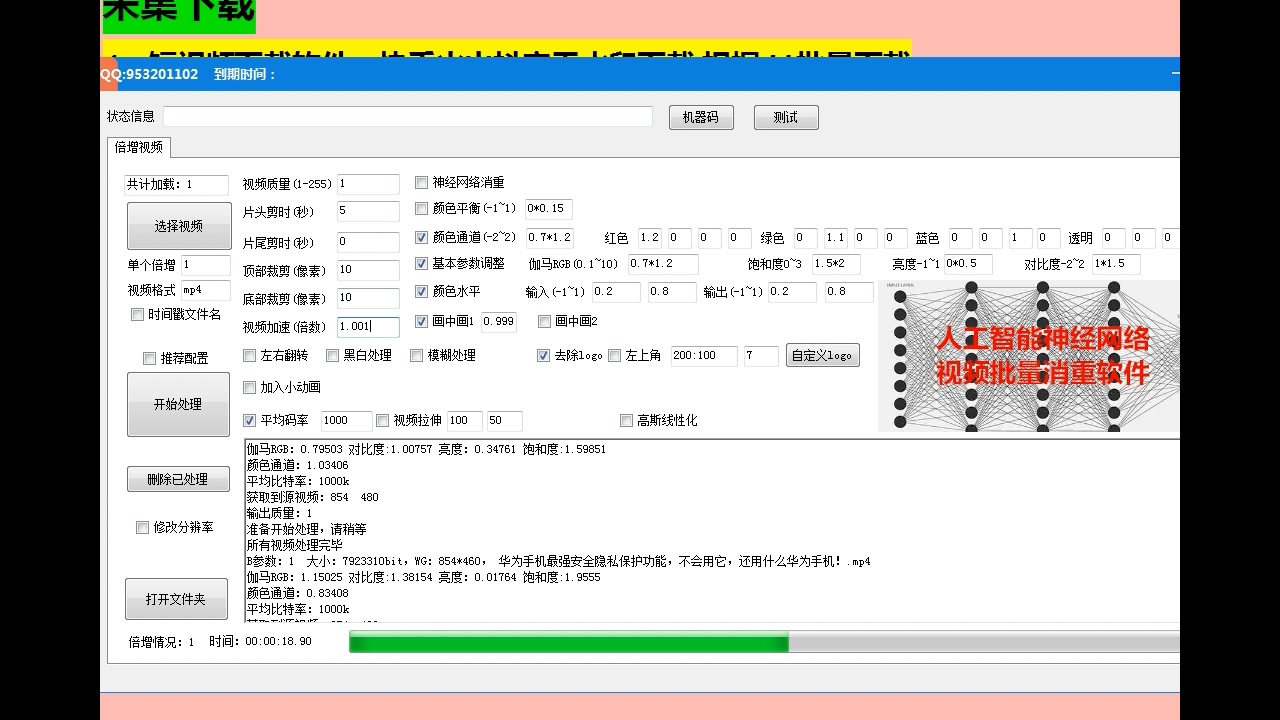The width and height of the screenshot is (1280, 720).
Task: Switch to the 倍增视频 tab
Action: tap(139, 147)
